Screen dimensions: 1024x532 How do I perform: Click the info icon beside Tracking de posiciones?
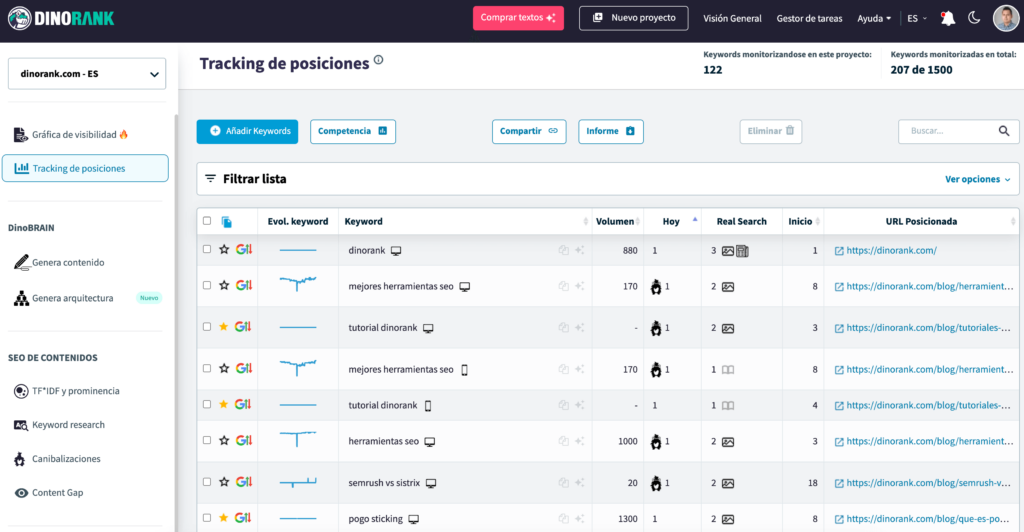378,61
